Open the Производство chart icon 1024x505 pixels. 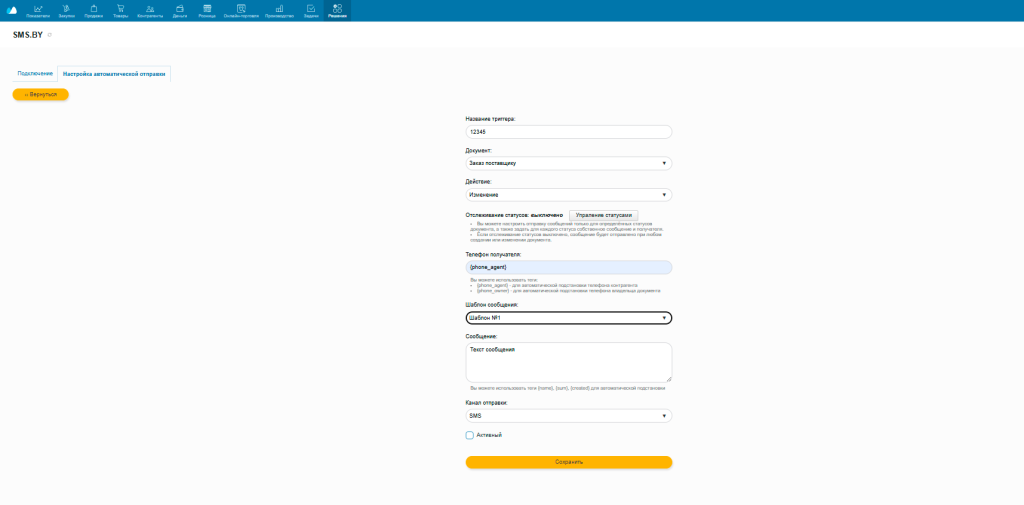[279, 10]
